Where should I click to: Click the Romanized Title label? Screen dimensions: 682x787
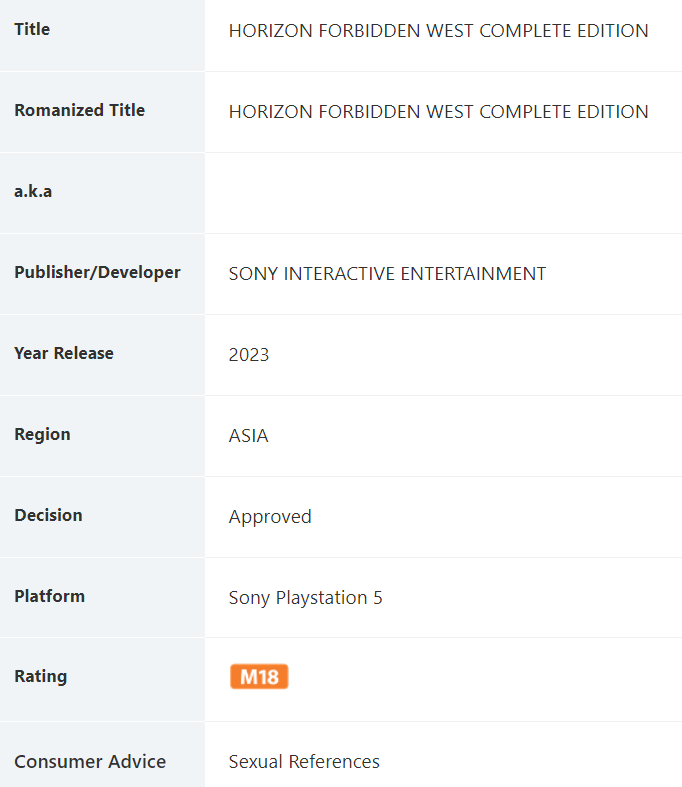(x=79, y=110)
